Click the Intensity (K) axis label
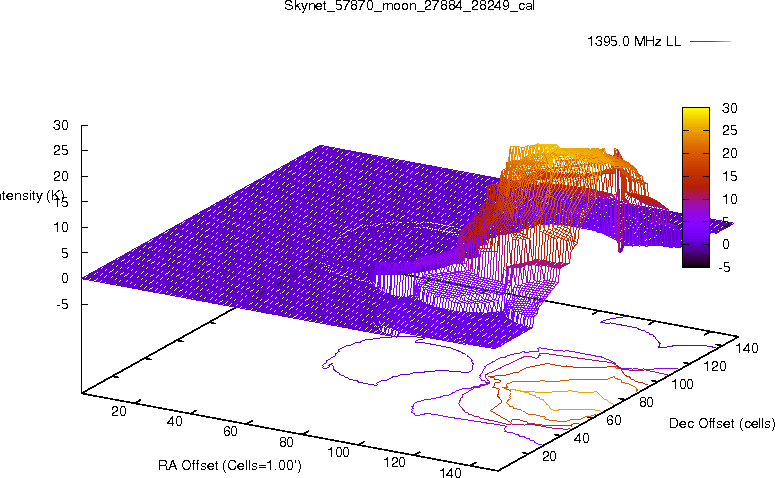This screenshot has width=775, height=478. point(31,196)
